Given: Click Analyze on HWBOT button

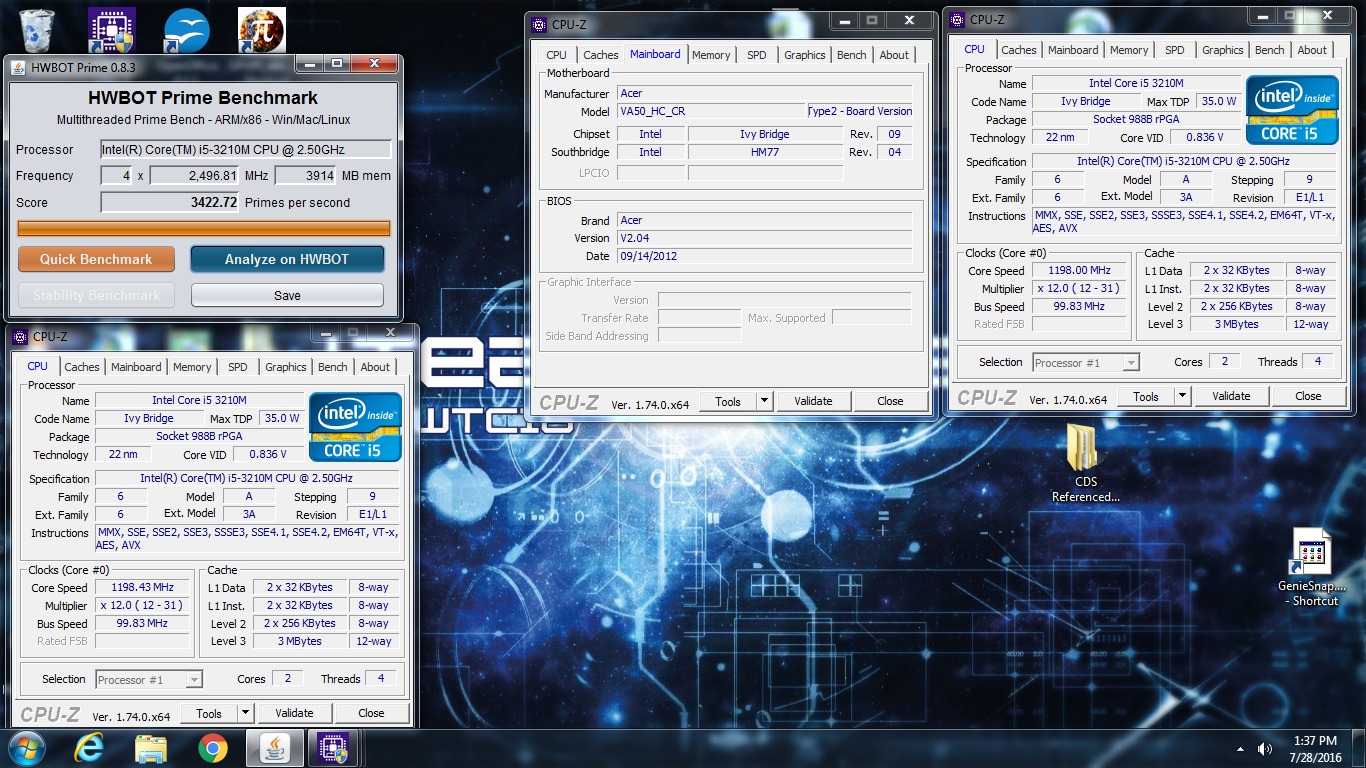Looking at the screenshot, I should [287, 259].
